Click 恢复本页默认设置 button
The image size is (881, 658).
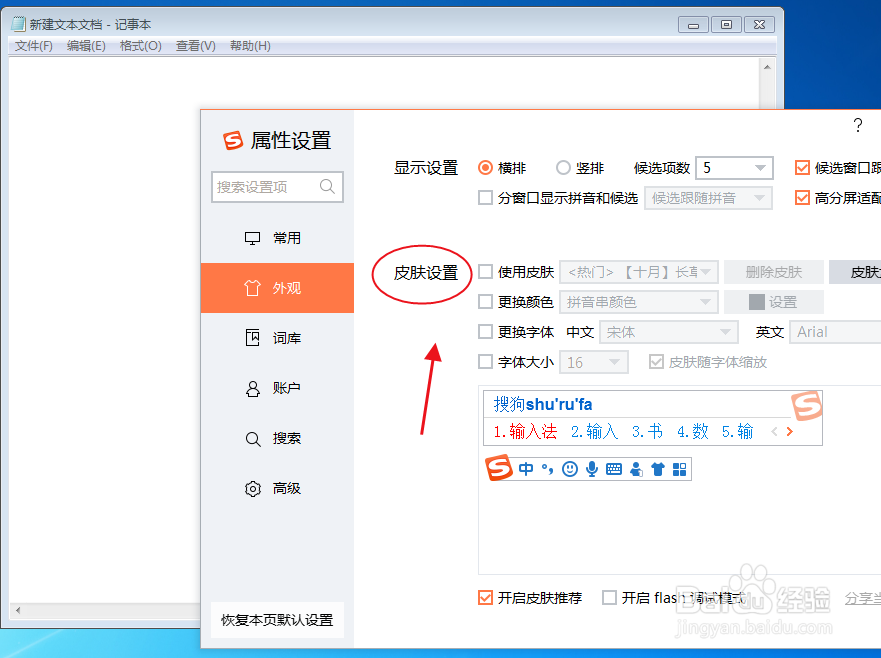coord(277,620)
